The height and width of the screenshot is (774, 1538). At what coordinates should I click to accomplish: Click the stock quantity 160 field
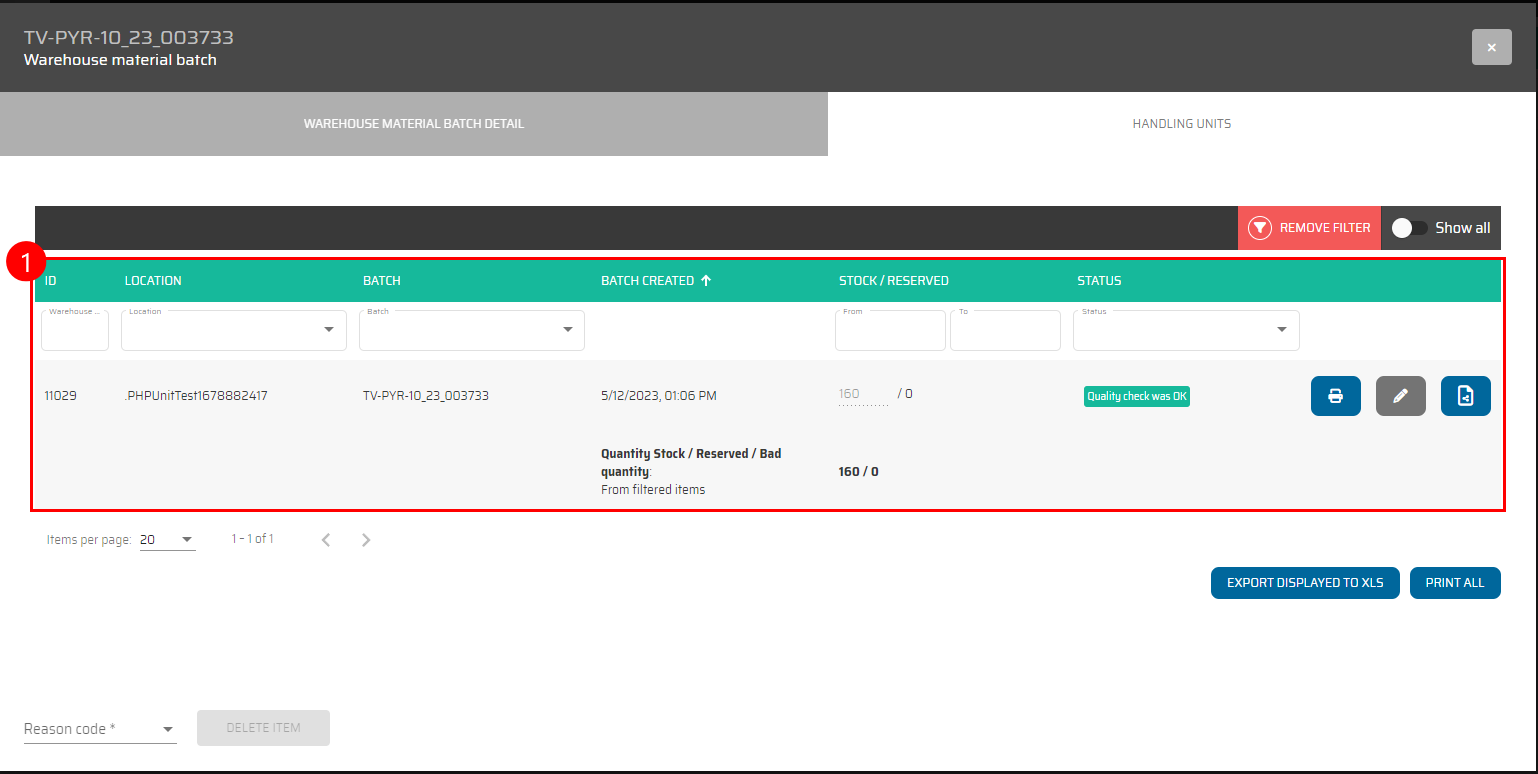pyautogui.click(x=862, y=395)
